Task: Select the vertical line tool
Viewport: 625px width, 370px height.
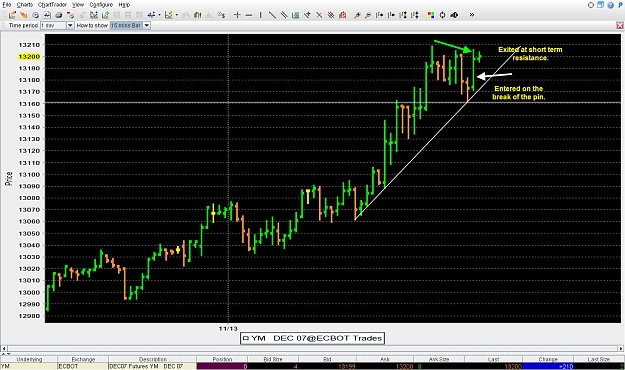Action: click(261, 15)
